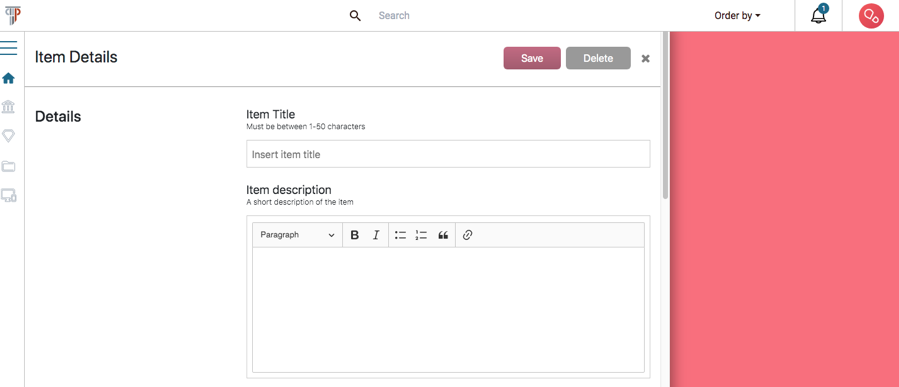The width and height of the screenshot is (899, 387).
Task: Open the devices screen sidebar icon
Action: [x=9, y=196]
